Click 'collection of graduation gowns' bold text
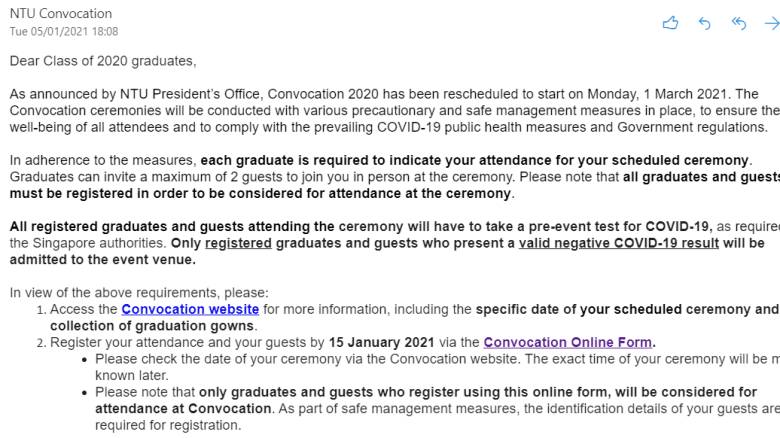The image size is (780, 438). (x=153, y=325)
